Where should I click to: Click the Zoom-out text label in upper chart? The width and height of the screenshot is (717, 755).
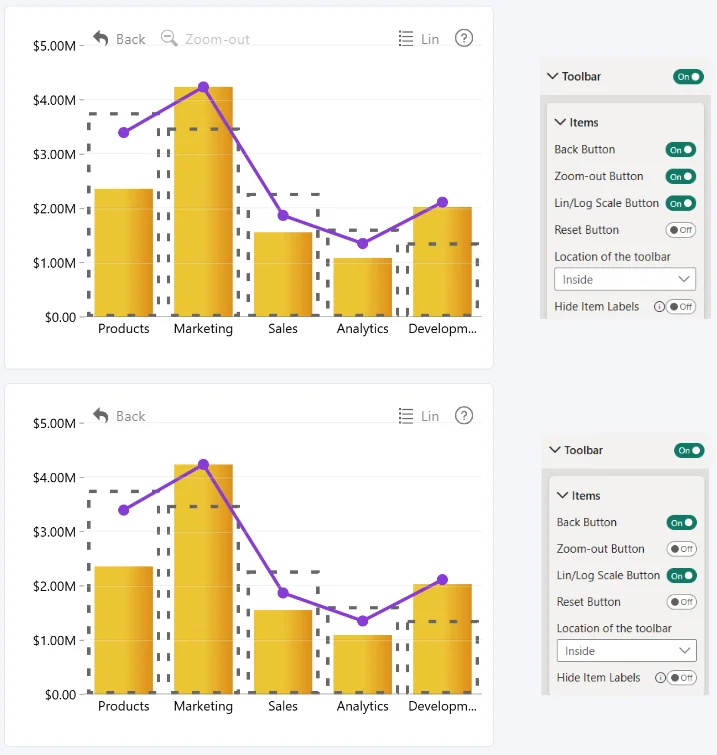point(217,39)
